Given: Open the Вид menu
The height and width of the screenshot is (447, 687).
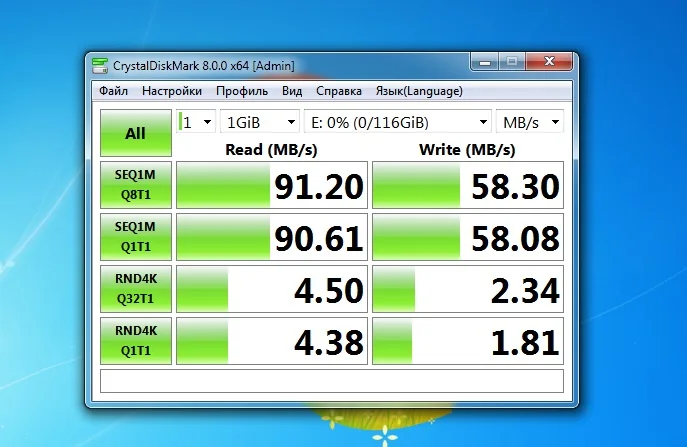Looking at the screenshot, I should point(292,91).
